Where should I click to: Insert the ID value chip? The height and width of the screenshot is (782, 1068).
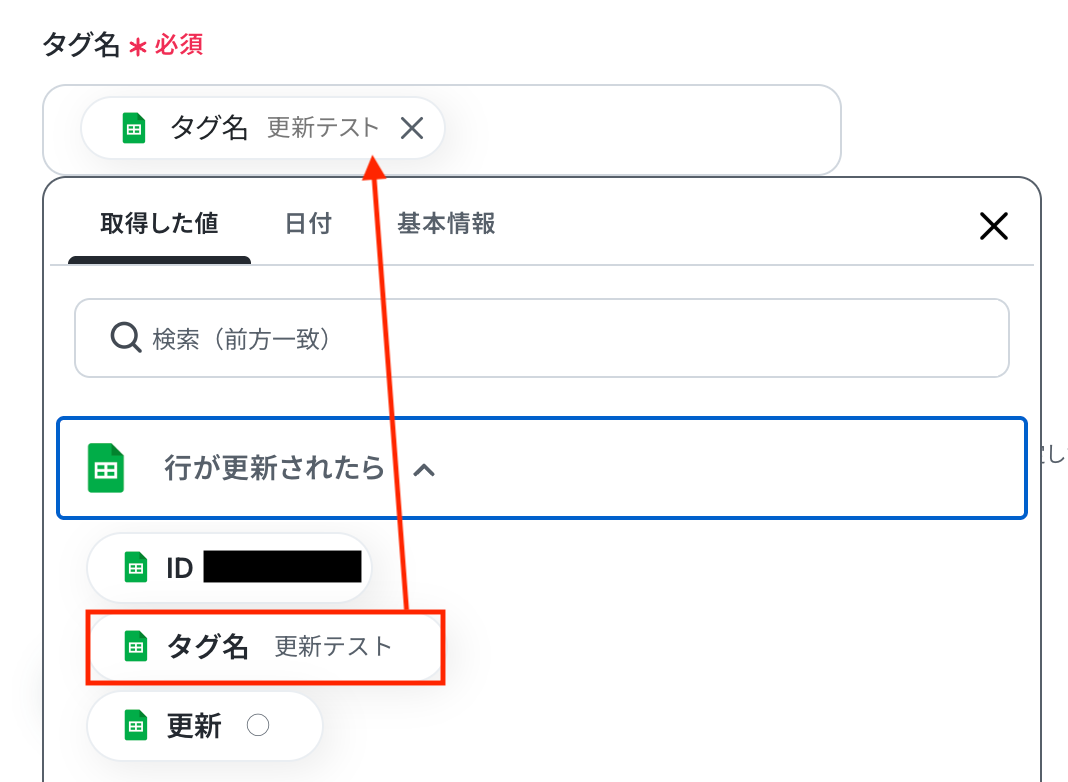pos(229,568)
